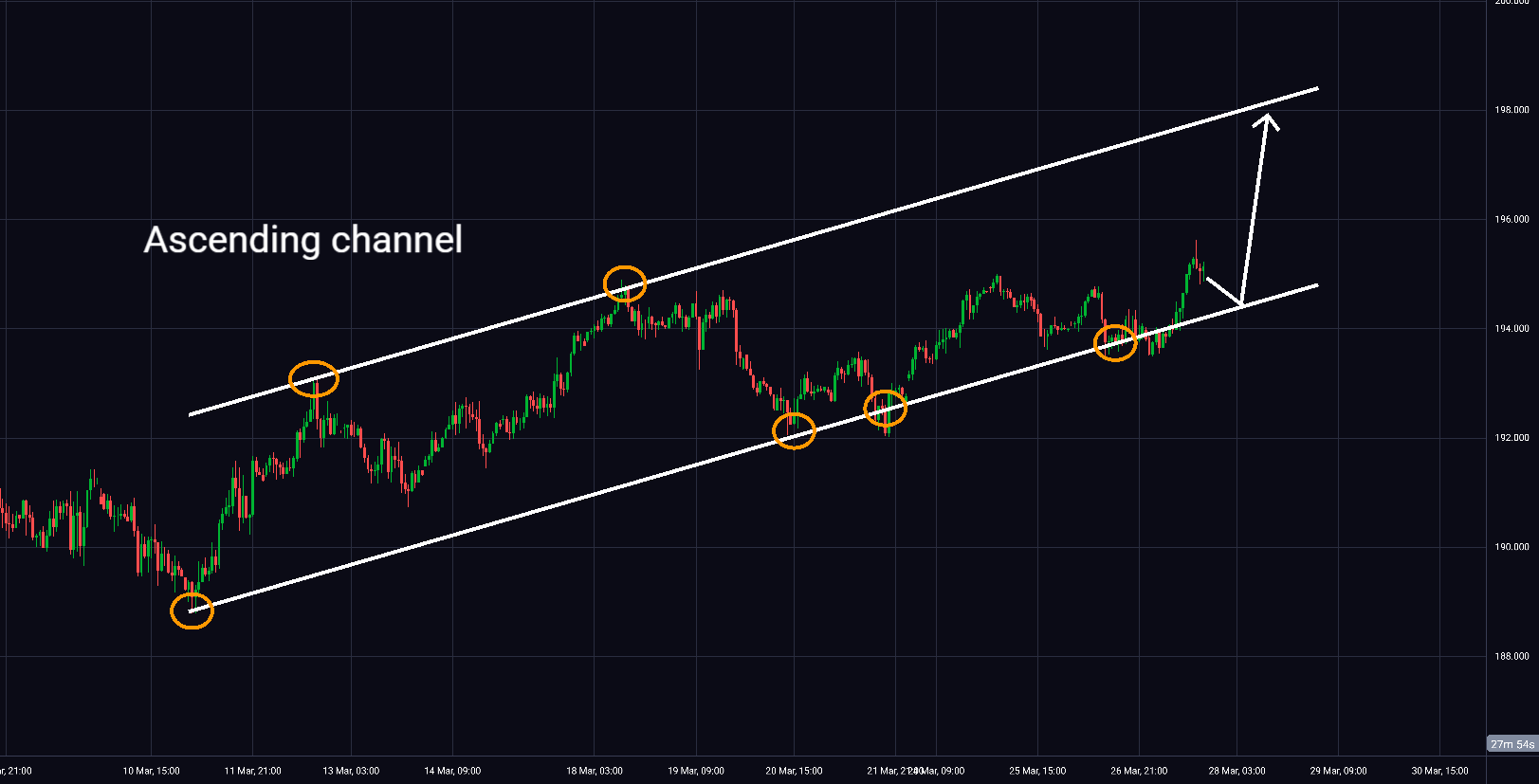
Task: Click the 196.000 price axis label
Action: [x=1512, y=219]
